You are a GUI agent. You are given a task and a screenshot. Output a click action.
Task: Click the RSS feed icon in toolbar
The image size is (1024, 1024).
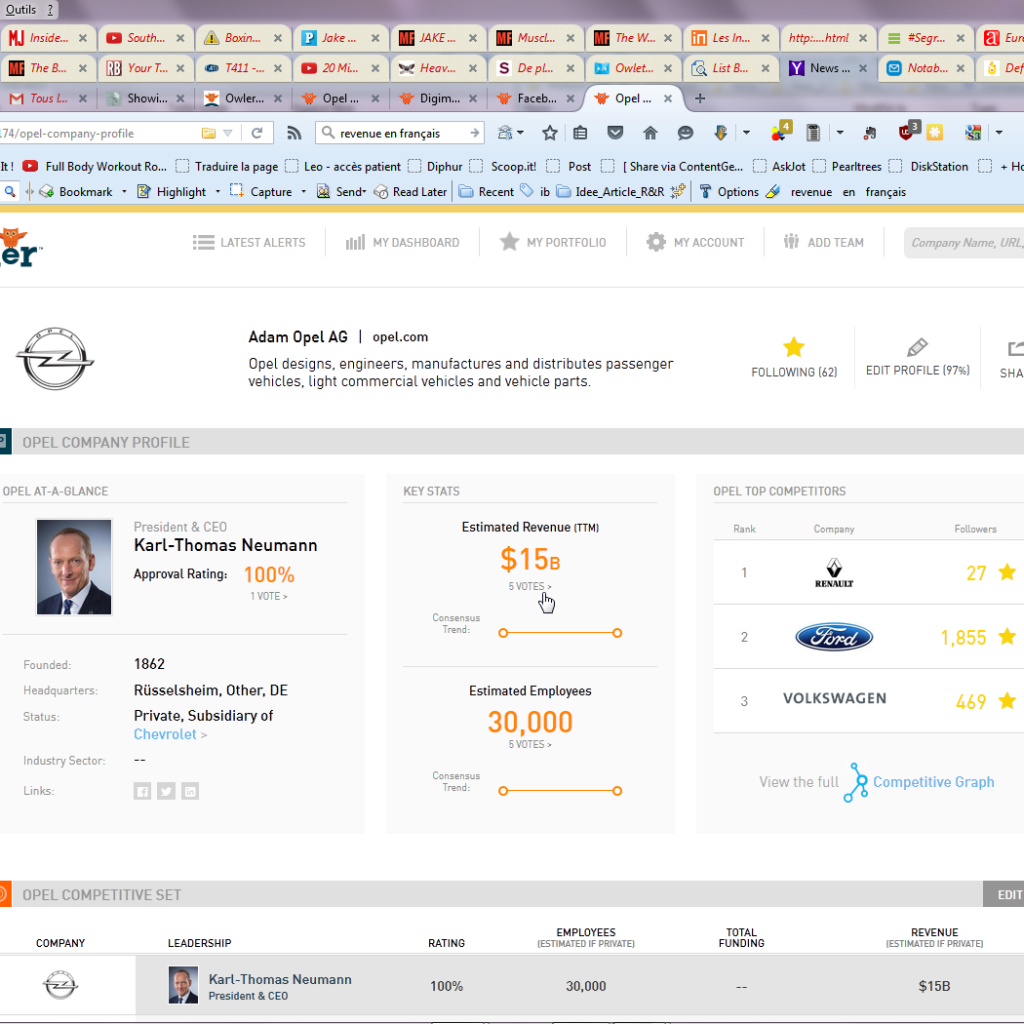(294, 133)
